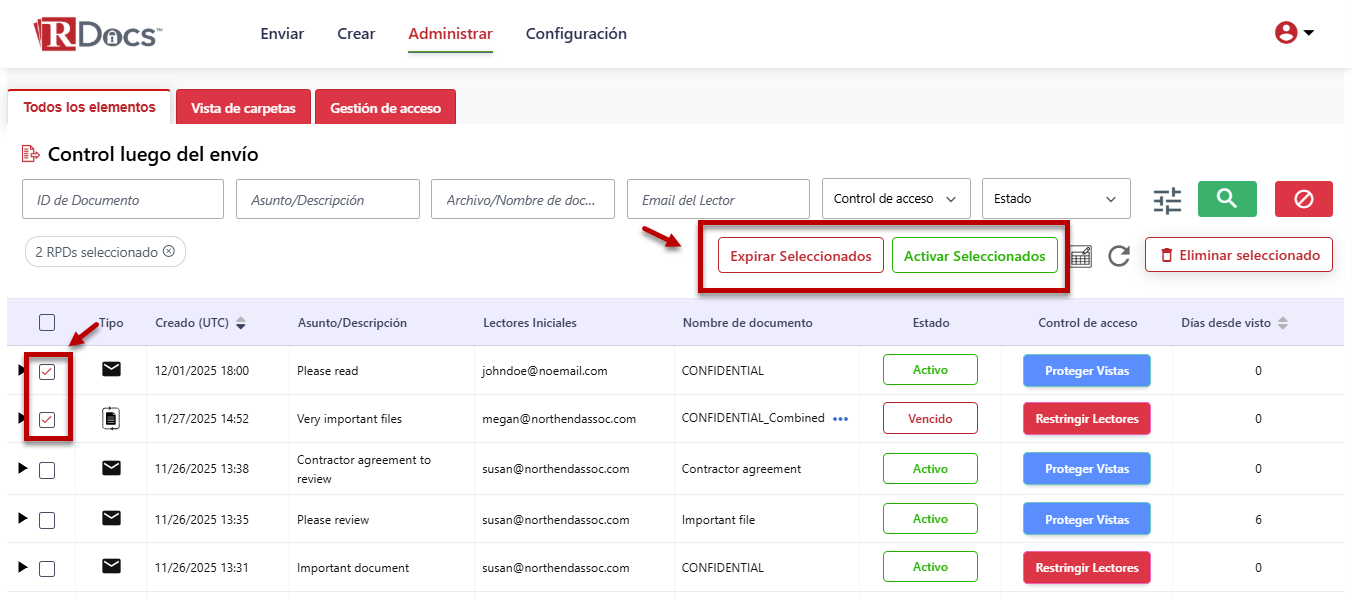The height and width of the screenshot is (599, 1352).
Task: Uncheck the Please read row checkbox
Action: (x=47, y=372)
